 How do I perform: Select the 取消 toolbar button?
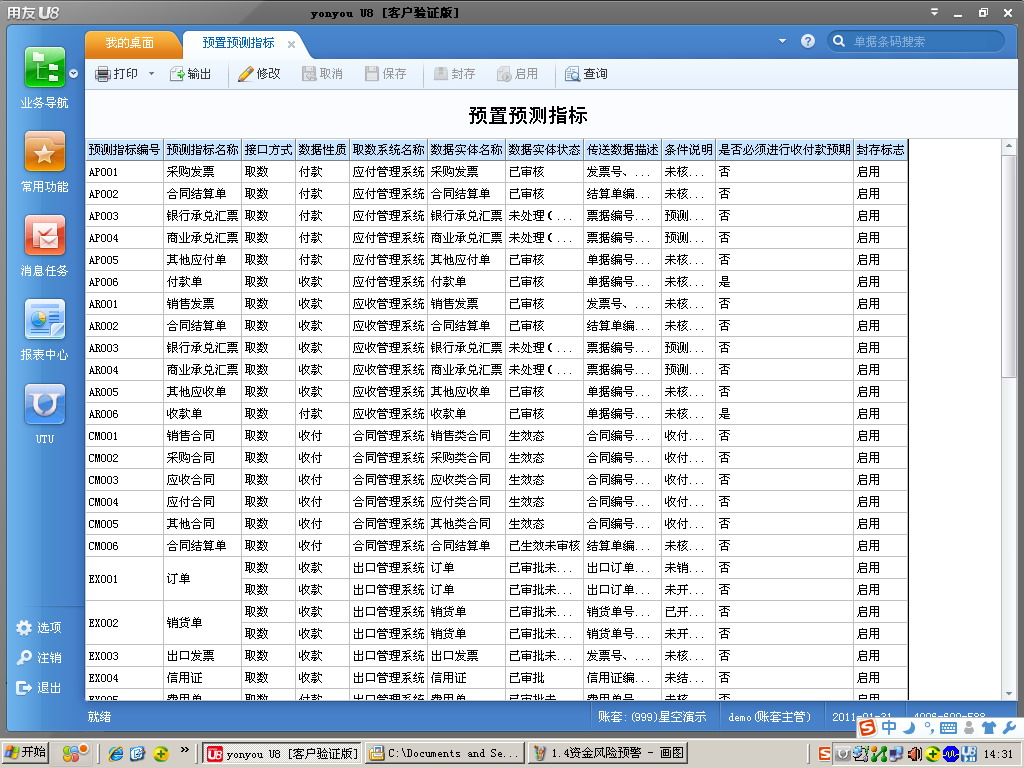tap(322, 74)
